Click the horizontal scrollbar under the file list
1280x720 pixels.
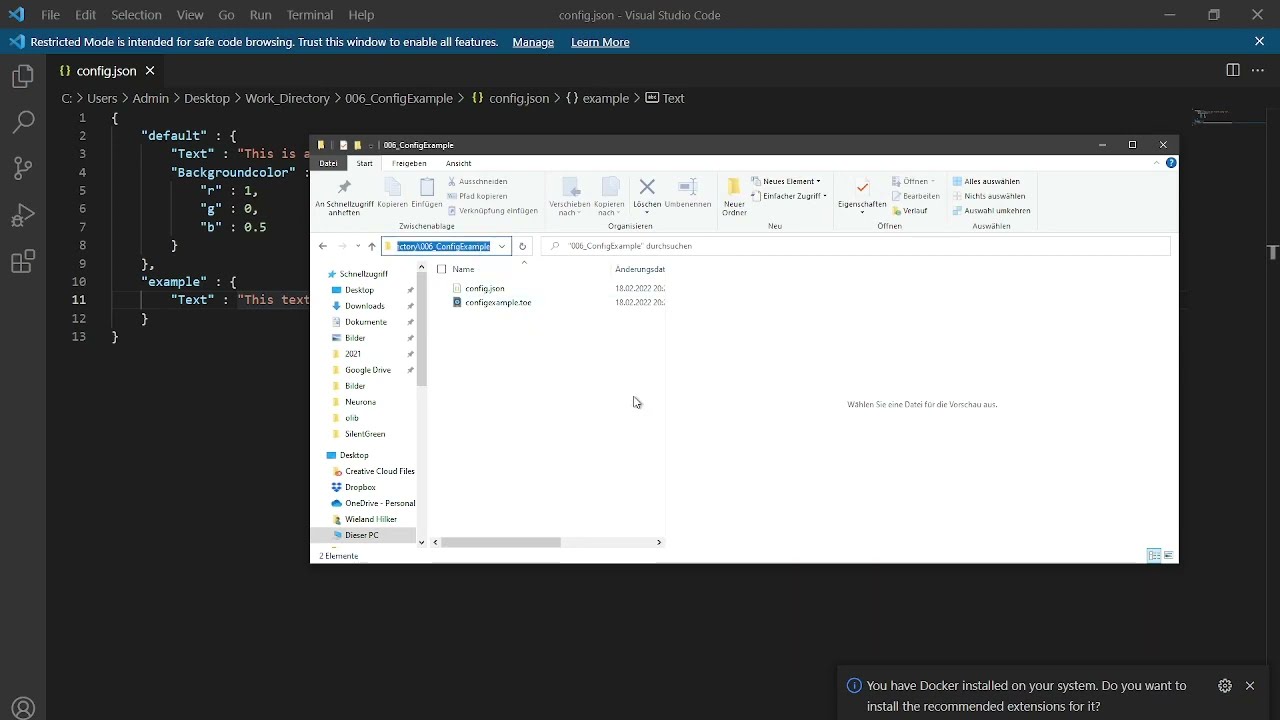501,542
